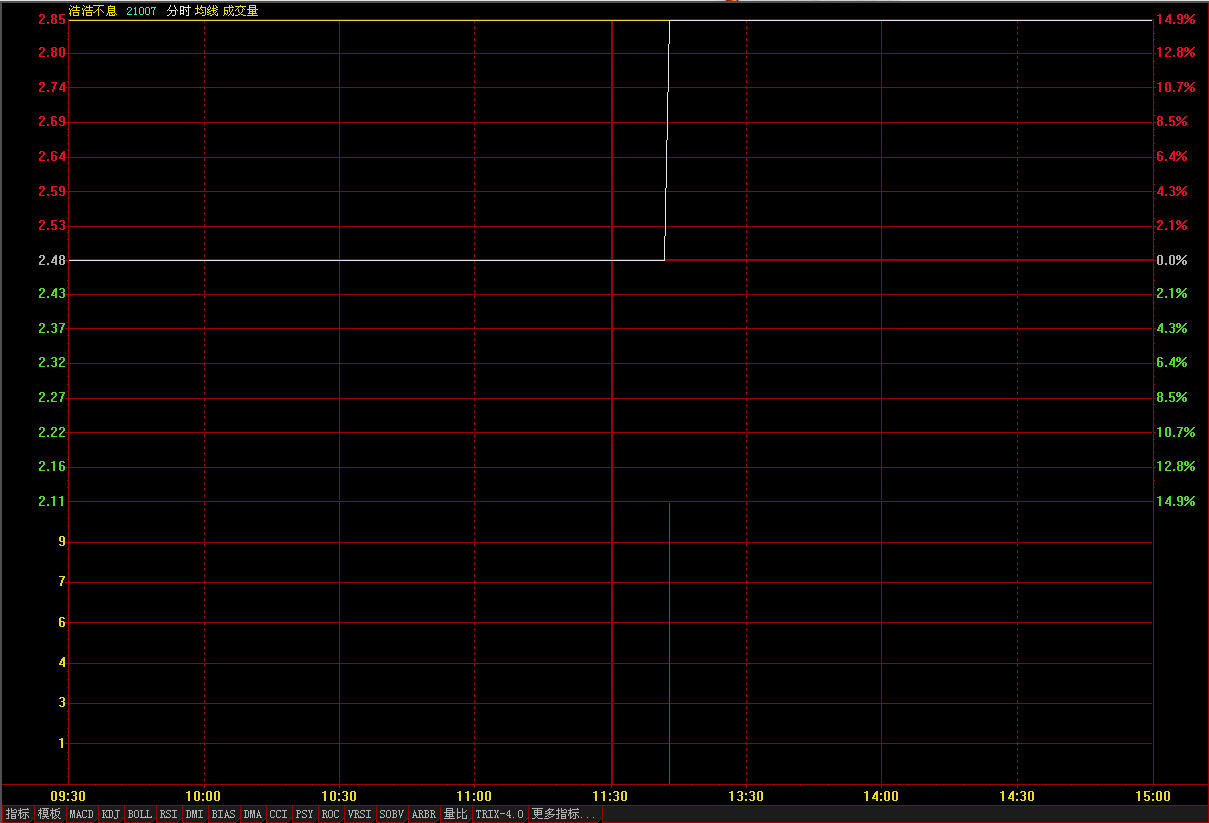Select the MACD indicator tab
The width and height of the screenshot is (1209, 823).
tap(82, 814)
